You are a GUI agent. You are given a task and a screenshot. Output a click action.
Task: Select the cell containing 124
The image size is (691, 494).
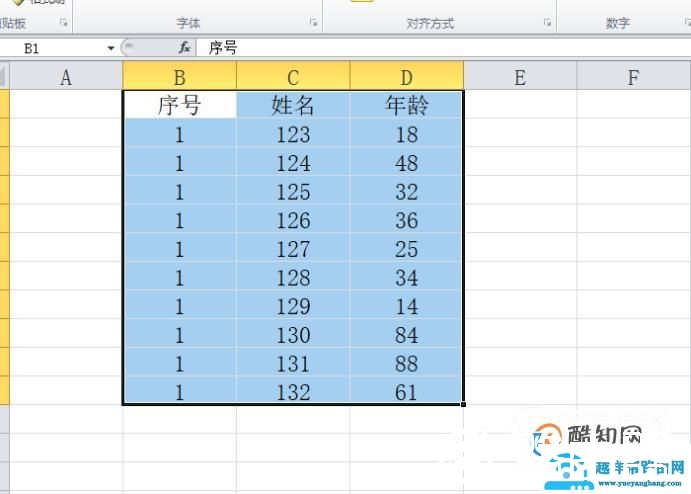tap(293, 162)
